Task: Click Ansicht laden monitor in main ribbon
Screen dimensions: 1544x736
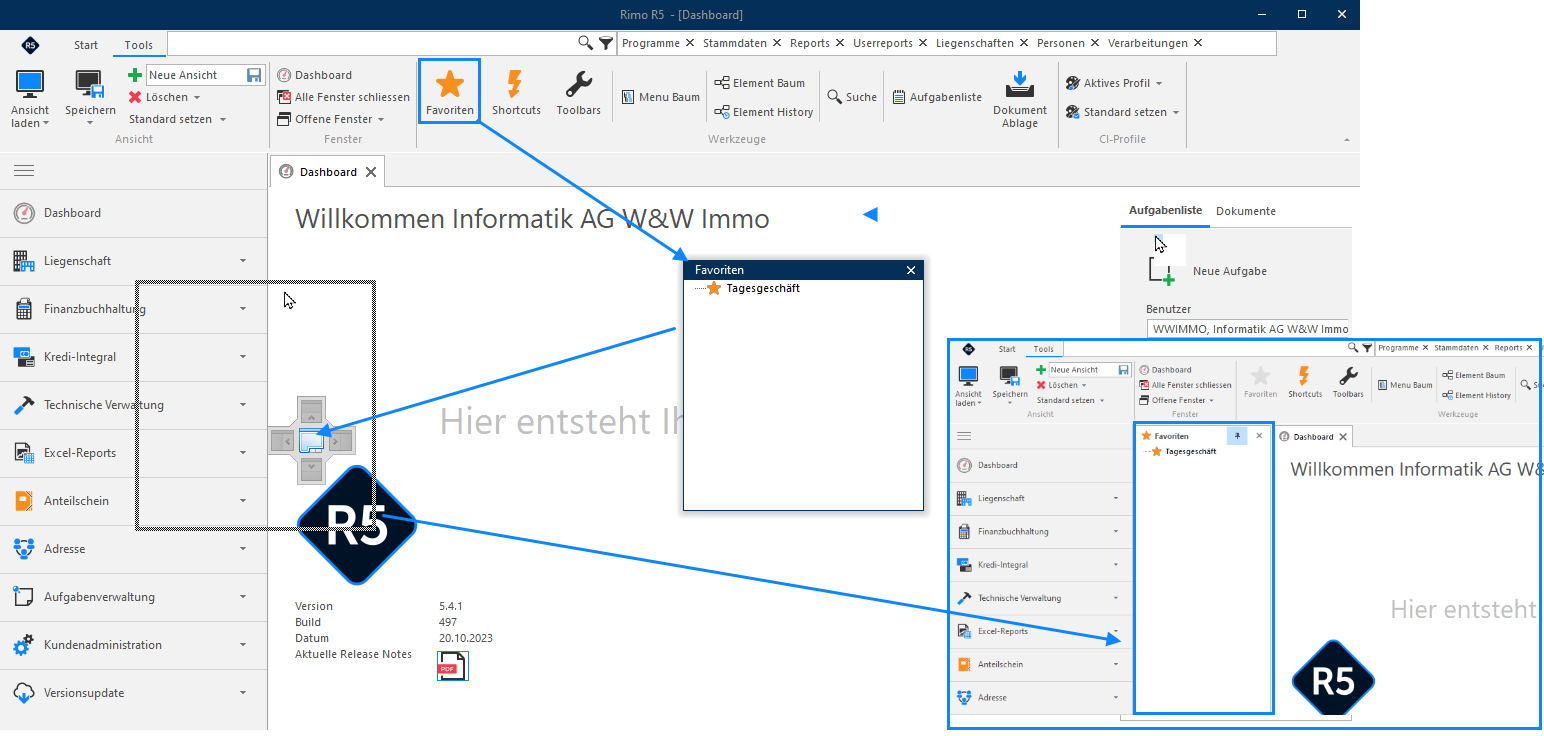Action: click(x=30, y=98)
